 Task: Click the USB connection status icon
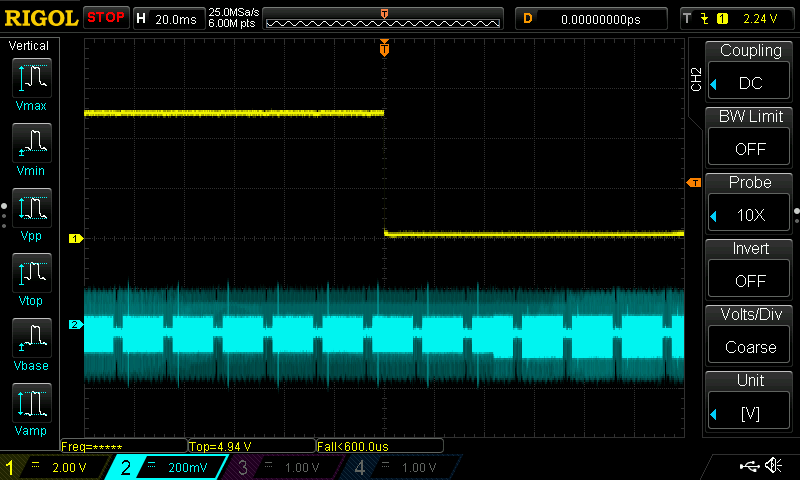point(748,466)
